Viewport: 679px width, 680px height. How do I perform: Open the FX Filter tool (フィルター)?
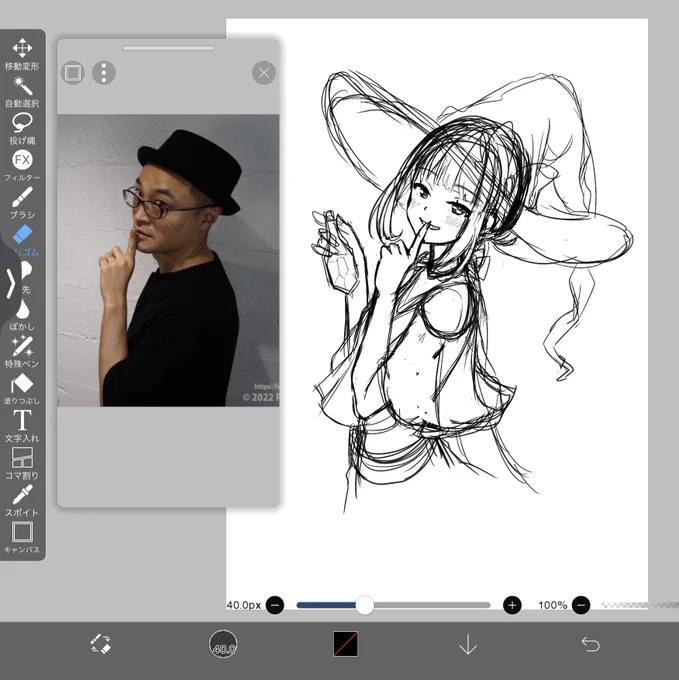coord(22,166)
